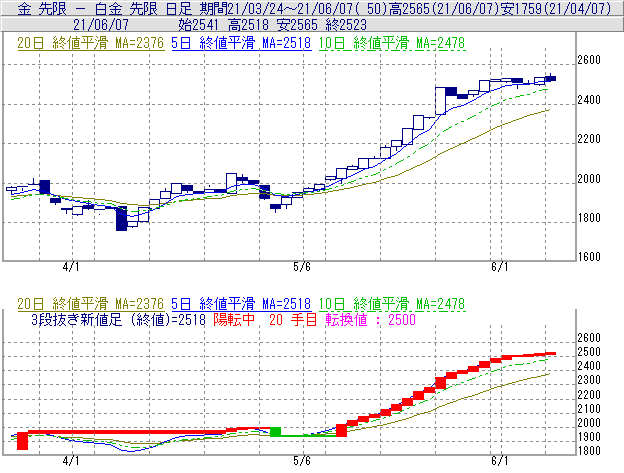Click the '3段抜き新値足 (終値)=2518' label
Image resolution: width=624 pixels, height=473 pixels.
click(118, 319)
